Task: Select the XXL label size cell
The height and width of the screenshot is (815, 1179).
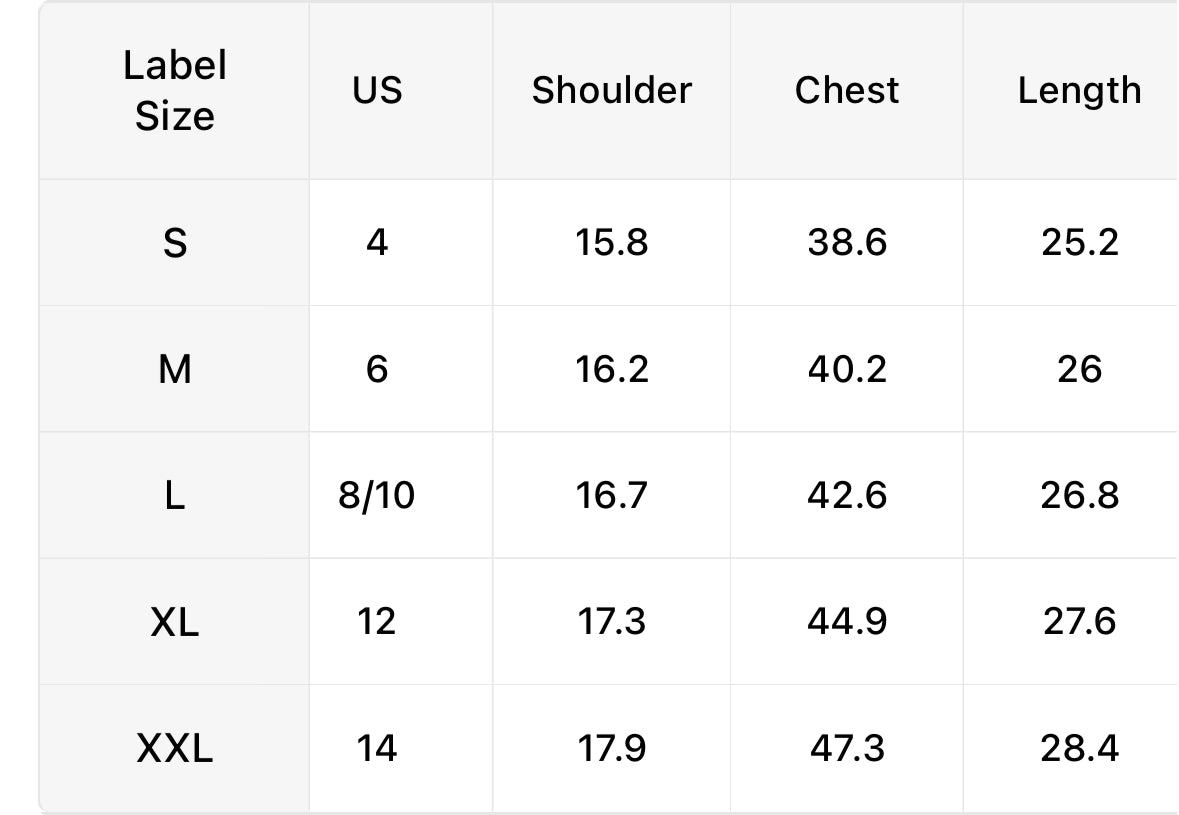Action: [x=175, y=748]
